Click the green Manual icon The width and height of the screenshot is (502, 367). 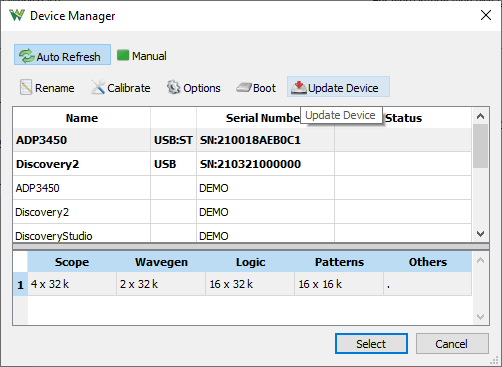coord(123,55)
